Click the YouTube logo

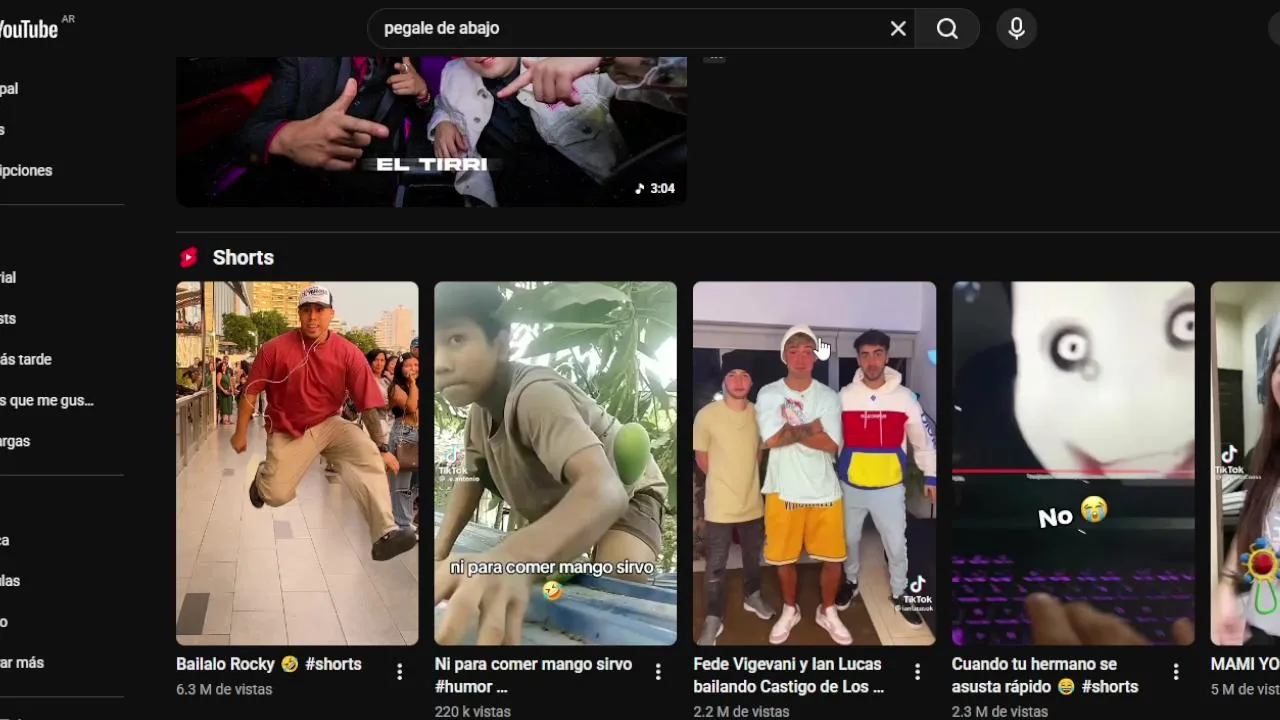(x=28, y=29)
